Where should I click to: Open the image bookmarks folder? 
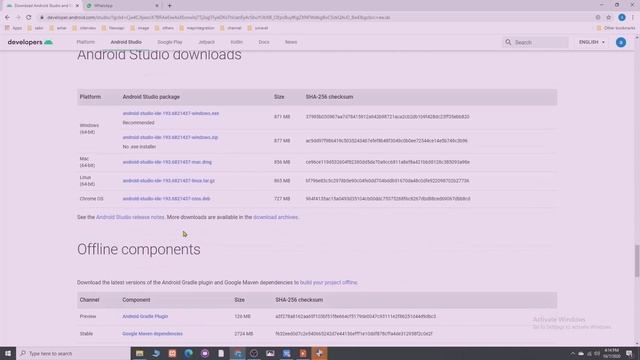click(140, 28)
